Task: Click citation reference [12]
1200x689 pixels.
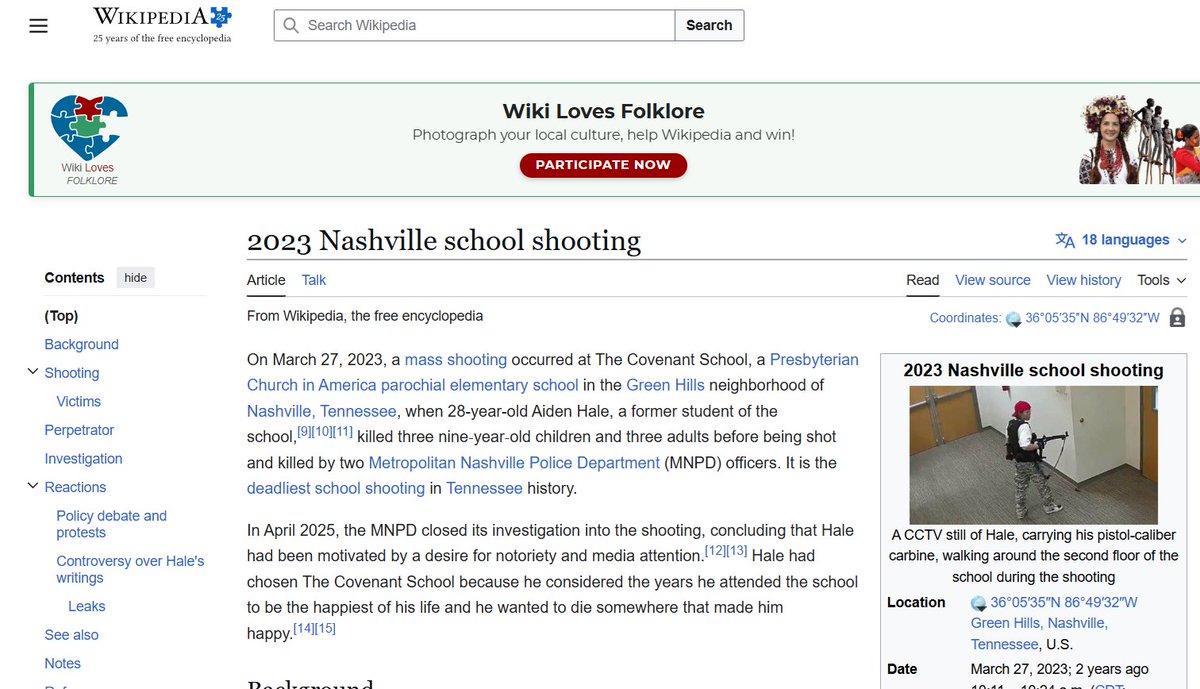Action: coord(715,550)
